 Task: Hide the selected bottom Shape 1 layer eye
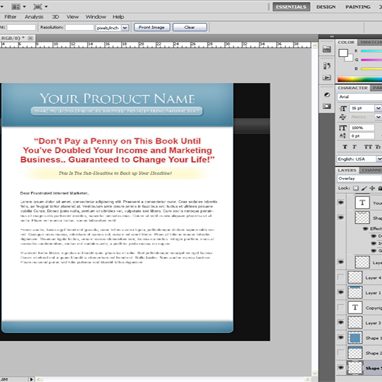click(341, 367)
